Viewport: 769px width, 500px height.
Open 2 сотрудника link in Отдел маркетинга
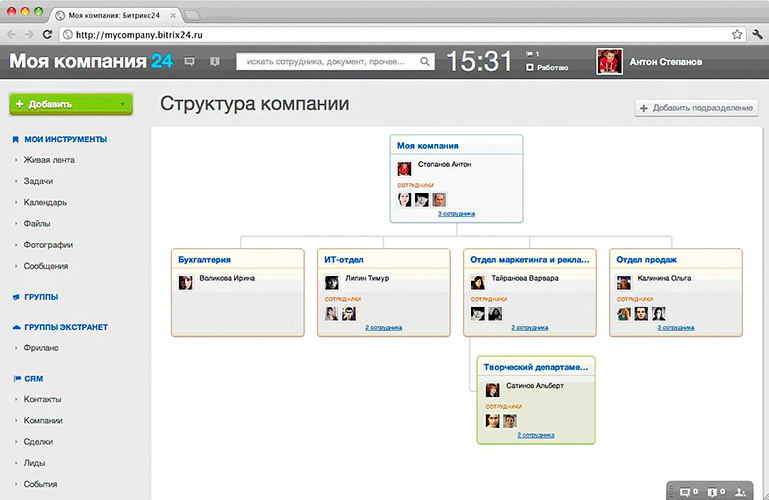tap(530, 327)
